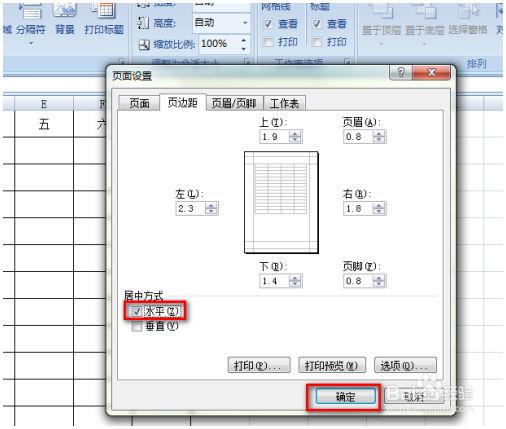Enable the 垂直 vertical centering checkbox
The height and width of the screenshot is (429, 506).
(x=136, y=326)
